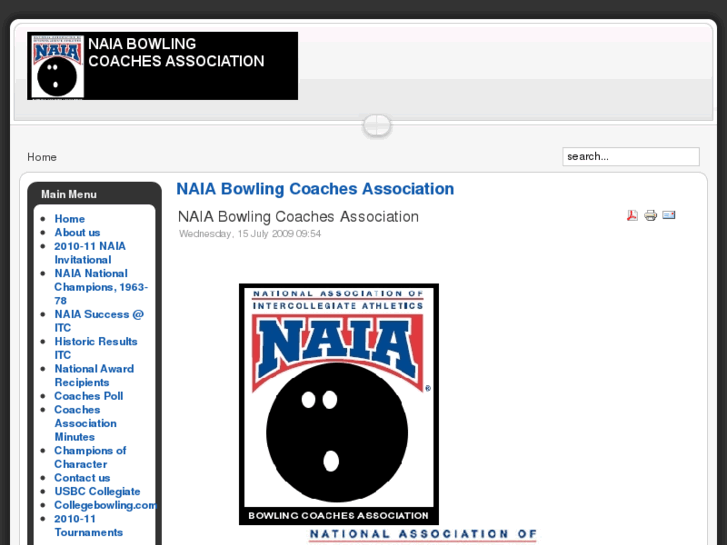The width and height of the screenshot is (727, 545).
Task: Open the Coaches Poll link
Action: click(89, 396)
